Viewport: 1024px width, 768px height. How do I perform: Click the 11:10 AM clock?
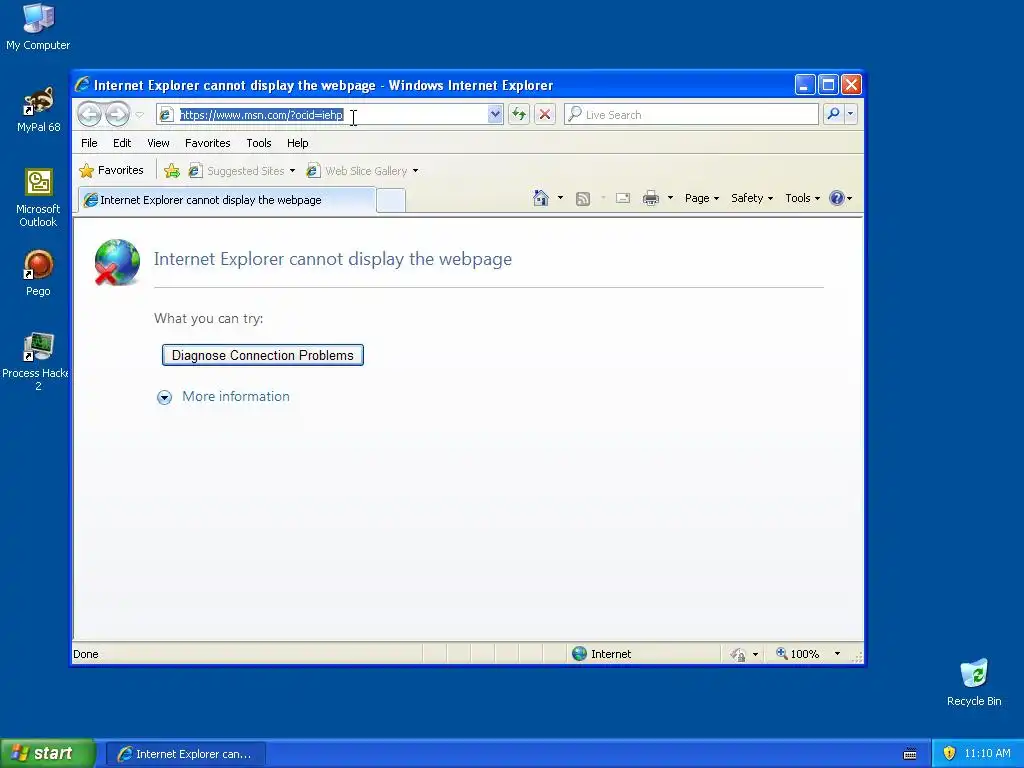click(x=987, y=754)
